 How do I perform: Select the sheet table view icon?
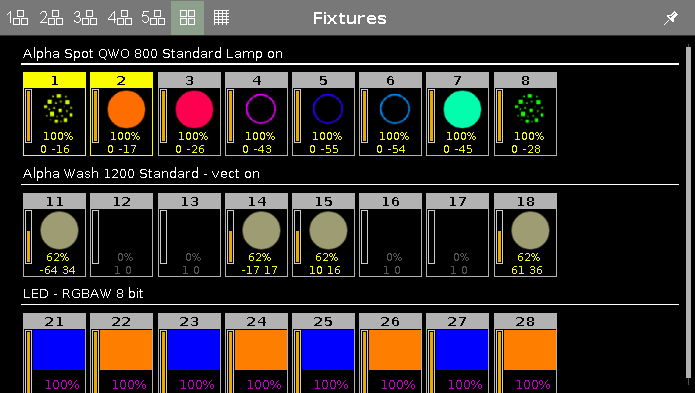221,18
